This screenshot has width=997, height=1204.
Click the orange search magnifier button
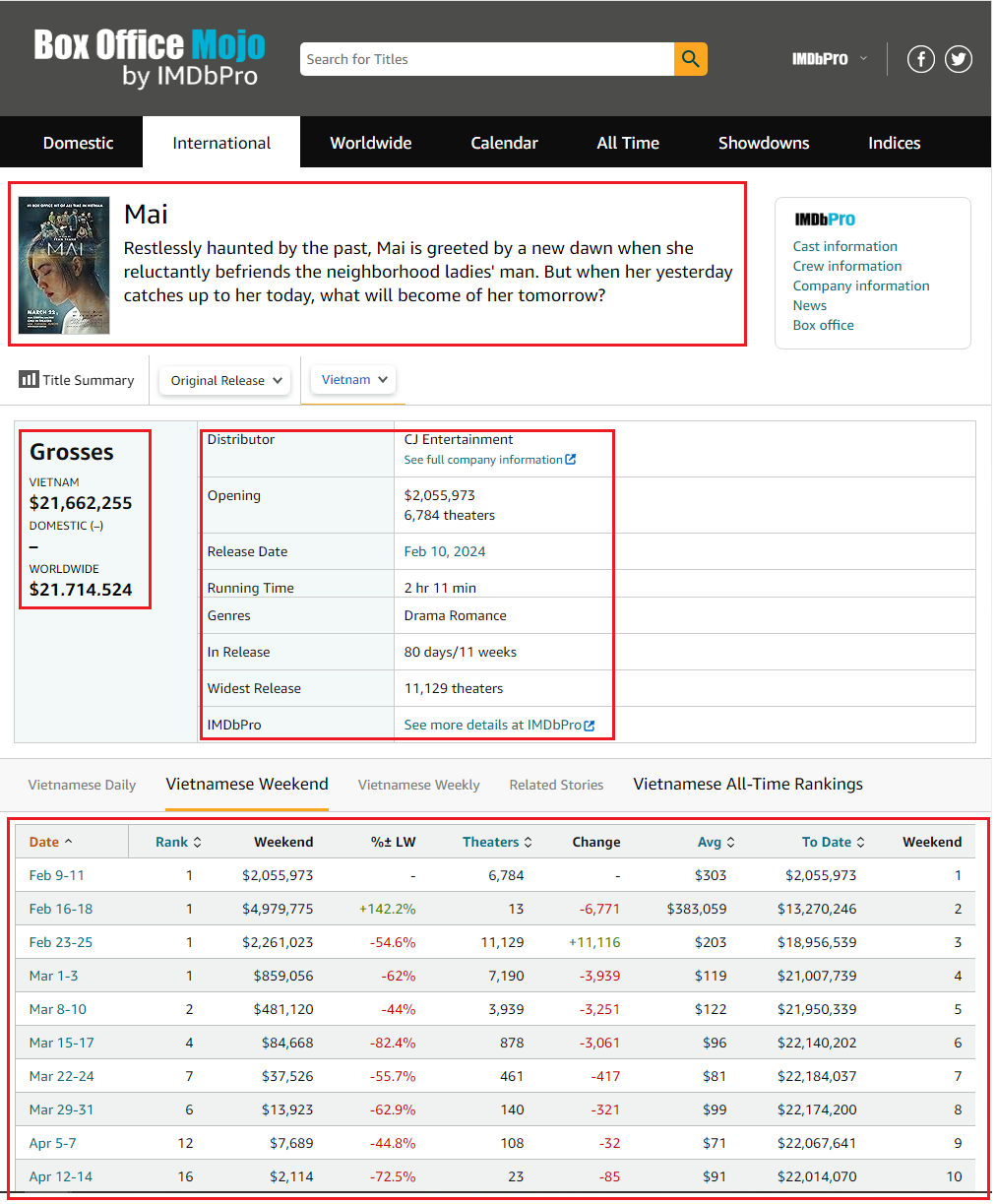(x=691, y=59)
